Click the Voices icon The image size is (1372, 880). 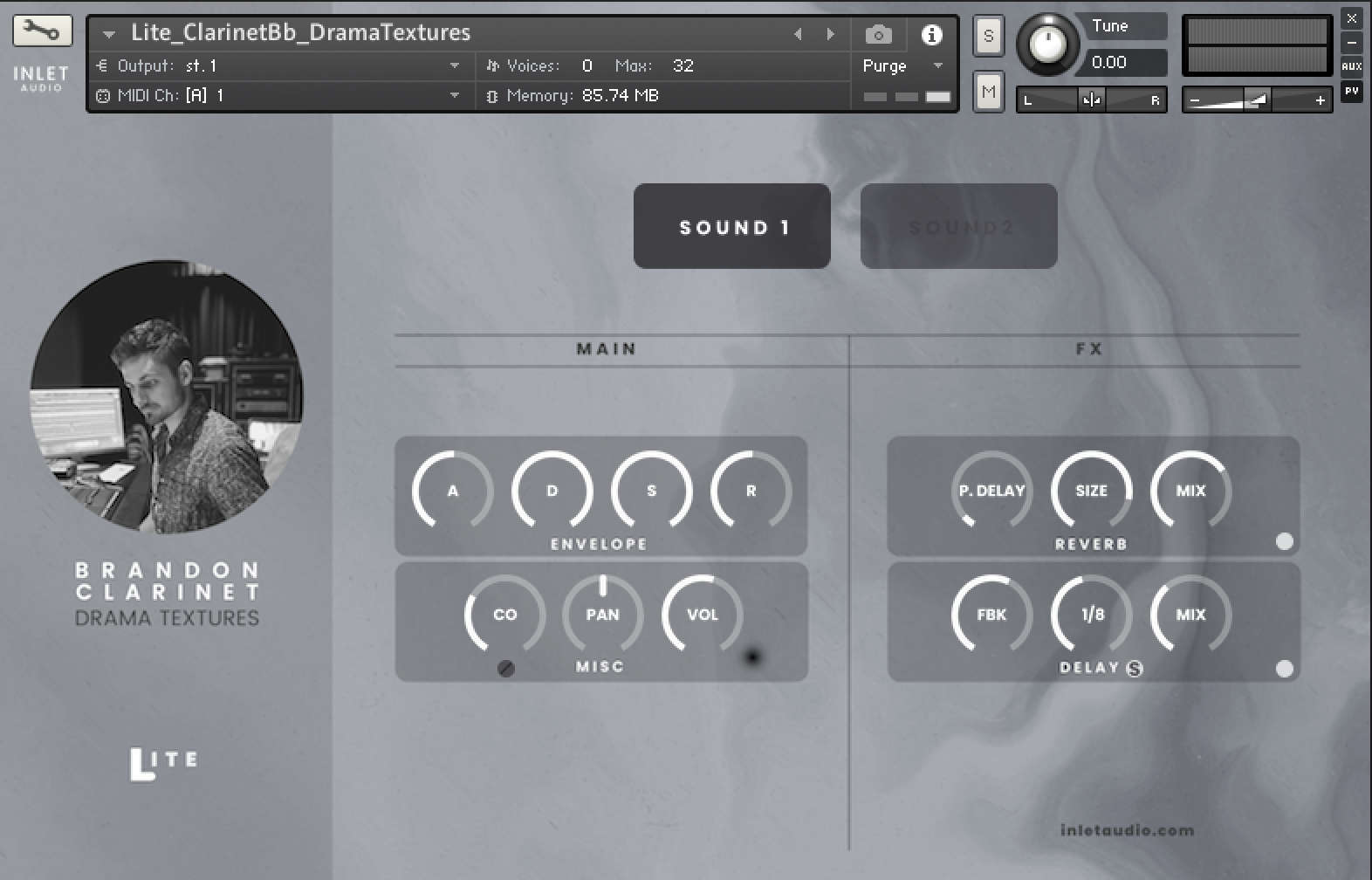click(x=492, y=65)
